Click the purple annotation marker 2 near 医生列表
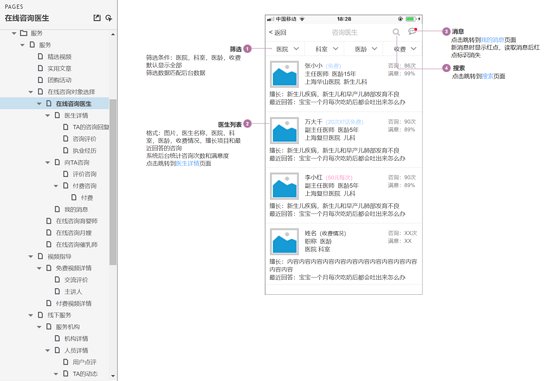550x381 pixels. (x=247, y=124)
